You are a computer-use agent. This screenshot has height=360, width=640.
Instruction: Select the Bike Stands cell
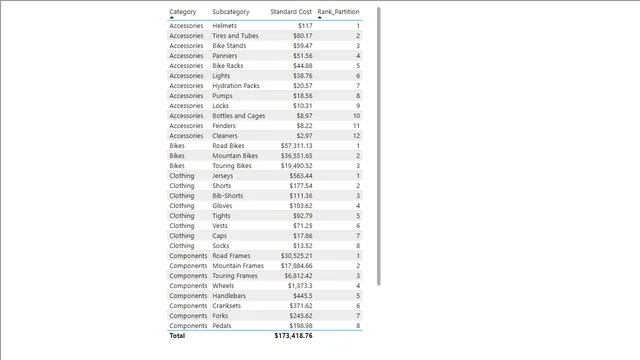[x=229, y=46]
